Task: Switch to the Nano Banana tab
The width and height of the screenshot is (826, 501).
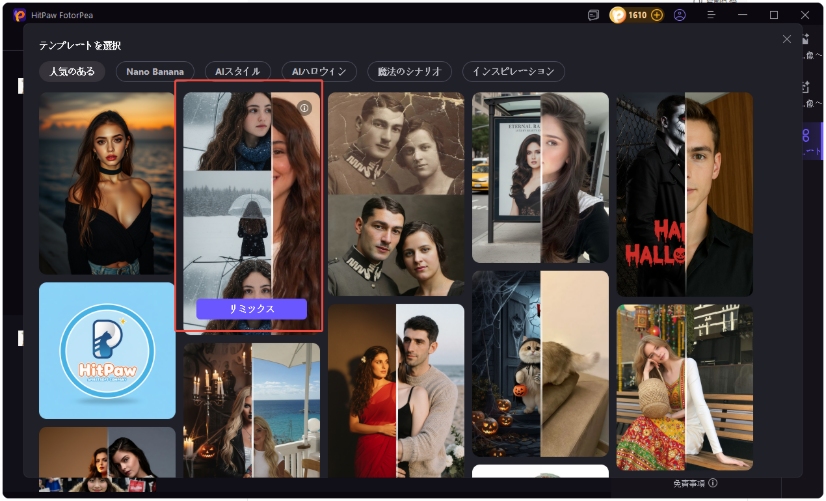Action: coord(155,72)
